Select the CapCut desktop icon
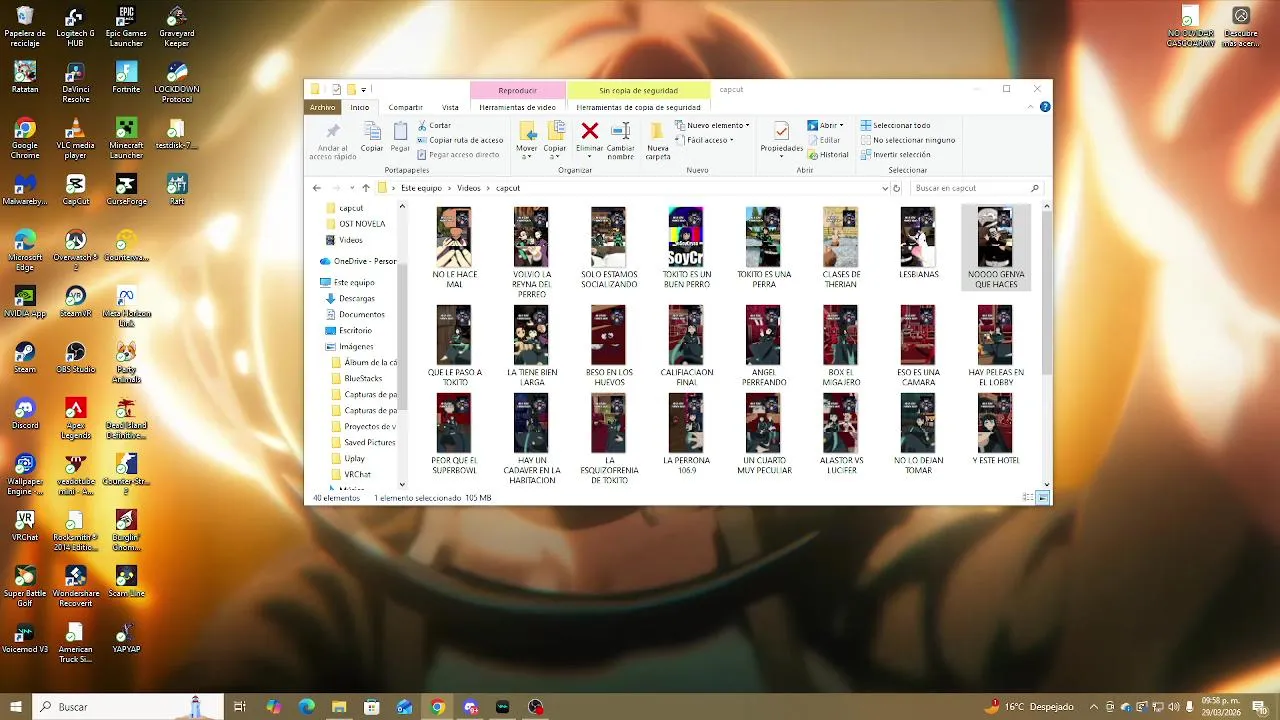Viewport: 1280px width, 720px height. coord(76,190)
